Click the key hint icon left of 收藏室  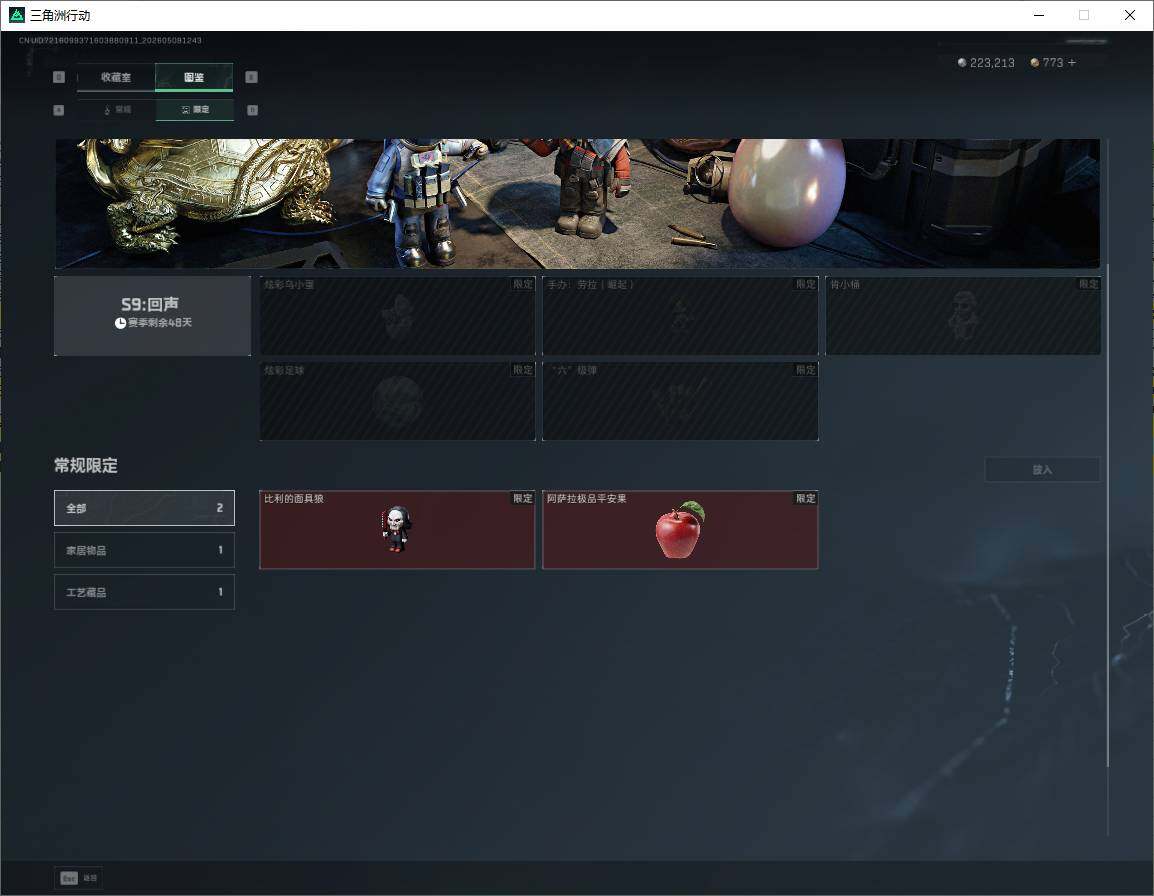coord(59,77)
